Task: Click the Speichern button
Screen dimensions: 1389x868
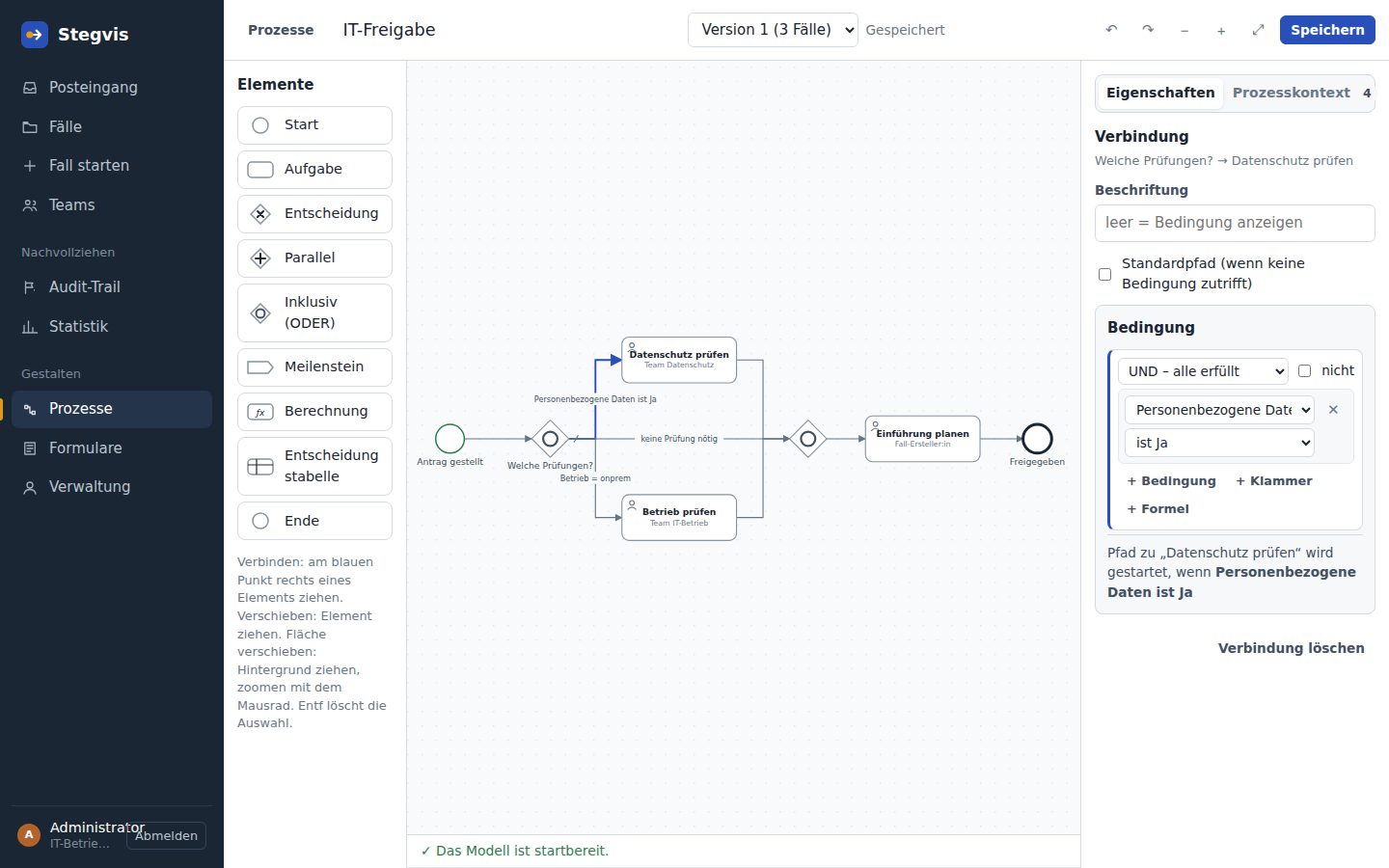Action: click(1327, 30)
